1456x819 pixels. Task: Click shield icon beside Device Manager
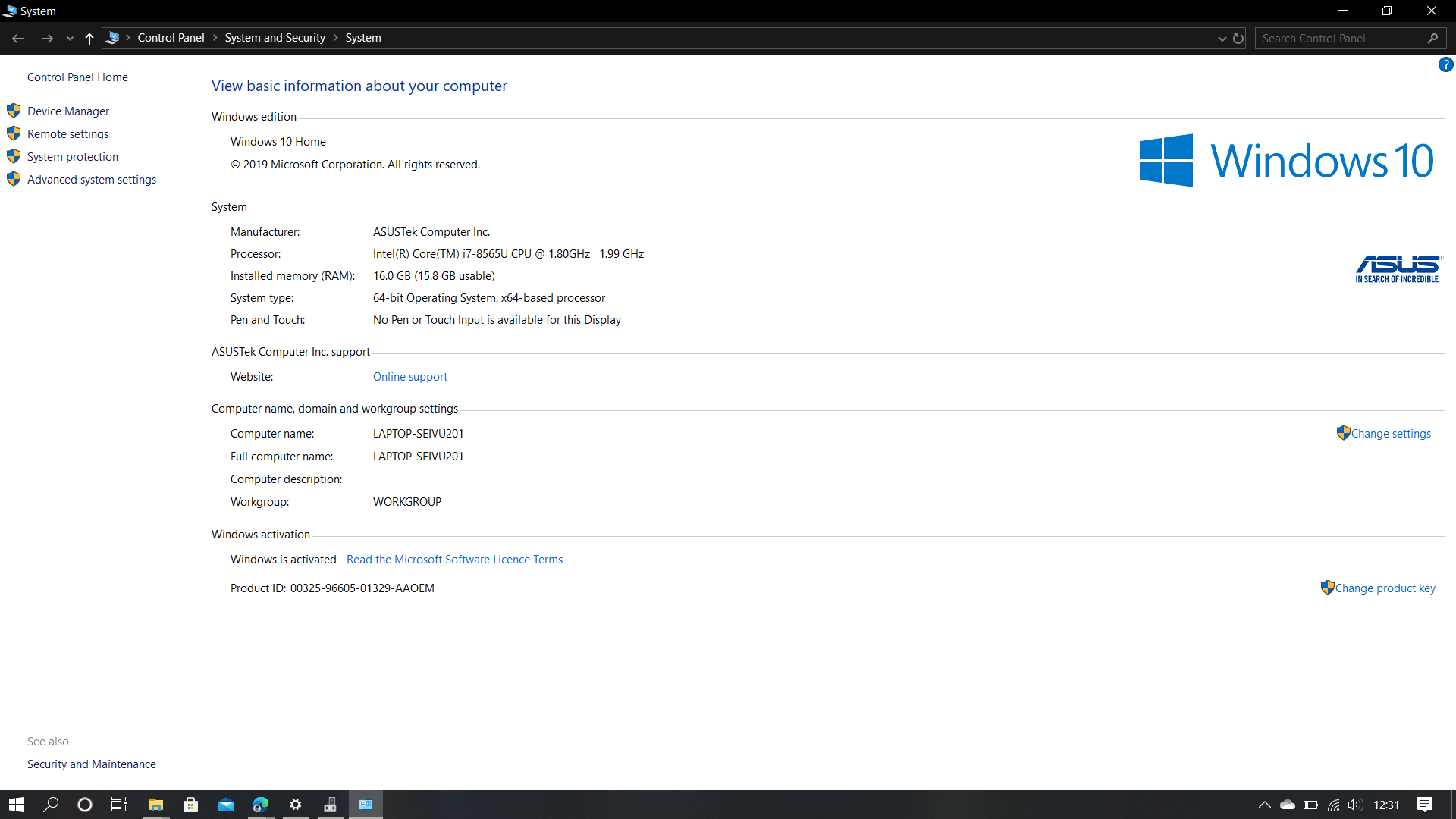click(x=14, y=111)
